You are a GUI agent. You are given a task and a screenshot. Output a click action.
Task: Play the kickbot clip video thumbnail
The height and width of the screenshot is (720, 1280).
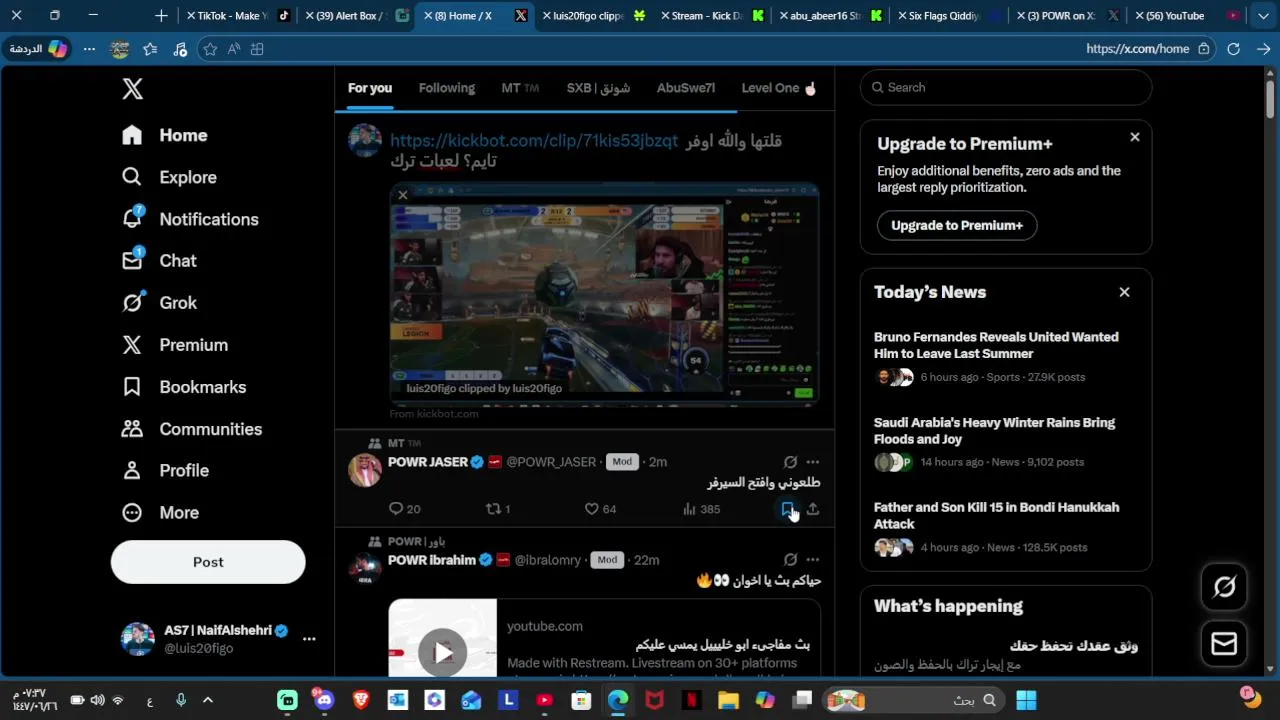click(x=605, y=295)
